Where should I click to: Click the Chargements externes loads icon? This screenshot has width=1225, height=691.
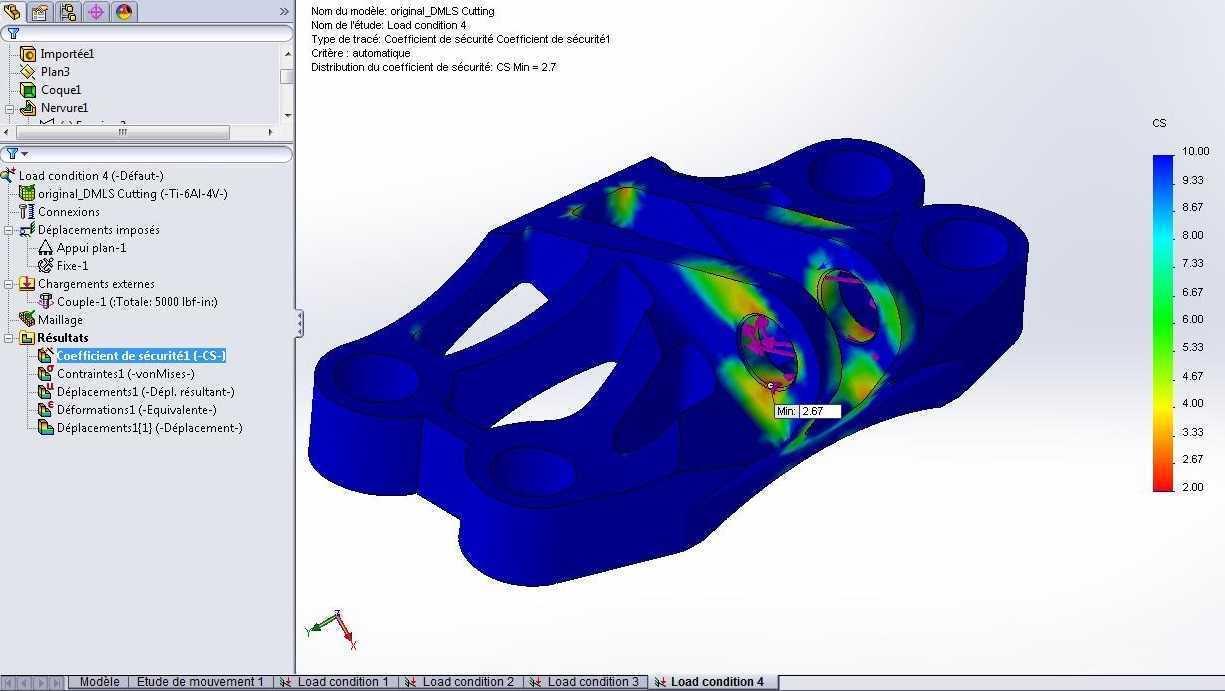click(28, 284)
